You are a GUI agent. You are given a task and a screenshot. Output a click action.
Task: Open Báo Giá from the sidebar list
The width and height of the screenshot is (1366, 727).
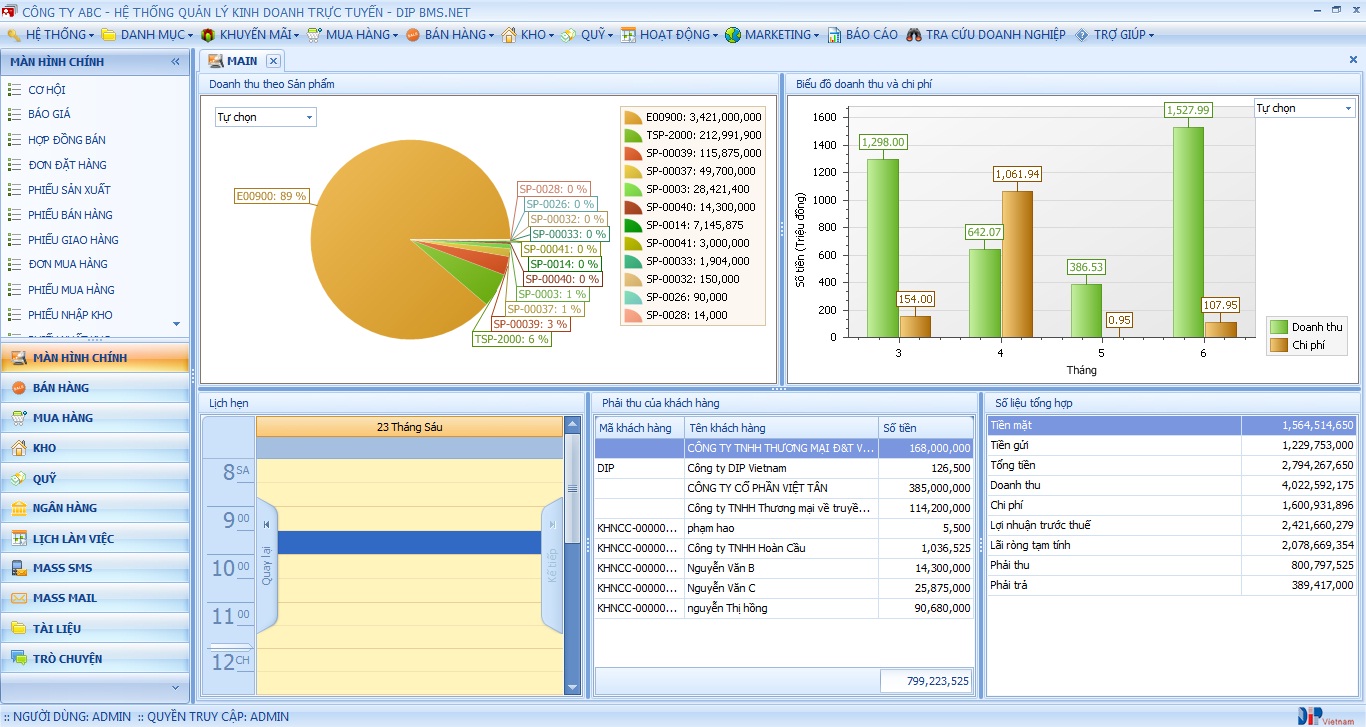[x=49, y=114]
